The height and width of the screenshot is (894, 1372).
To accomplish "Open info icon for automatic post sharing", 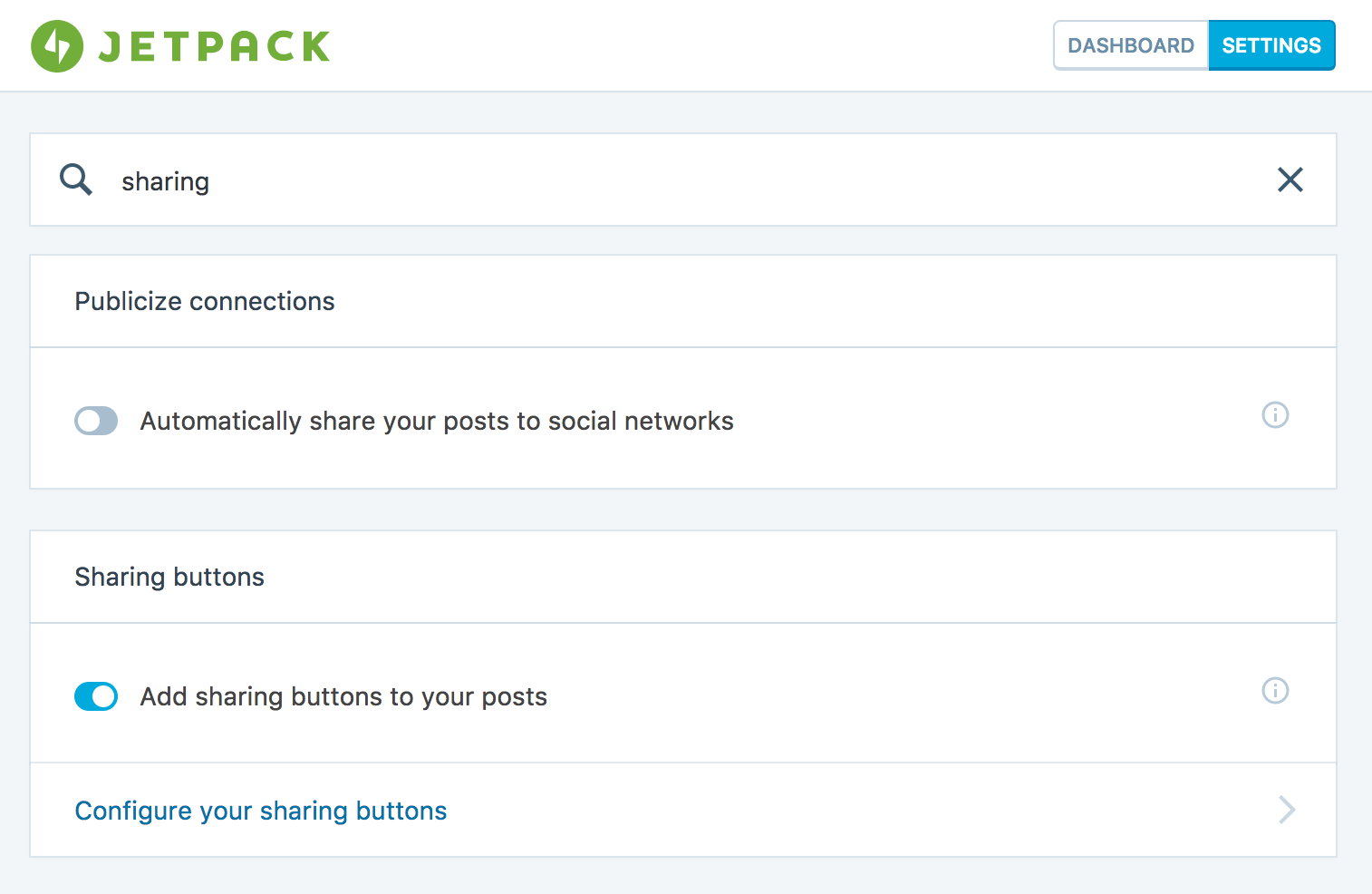I will [1275, 415].
